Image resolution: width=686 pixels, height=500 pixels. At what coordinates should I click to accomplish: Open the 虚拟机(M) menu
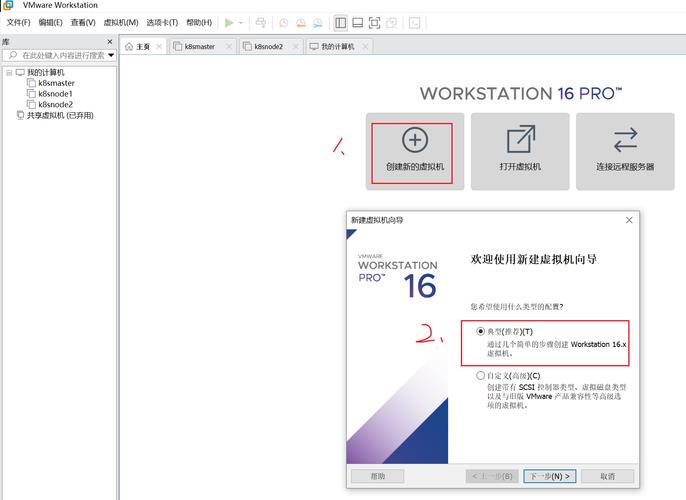[x=121, y=22]
